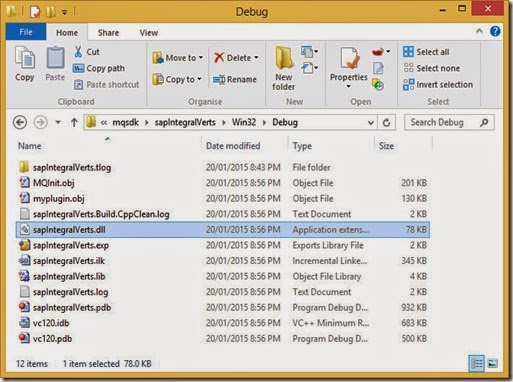Viewport: 513px width, 382px height.
Task: Select sapIntegralVerts.pdb file
Action: point(223,307)
